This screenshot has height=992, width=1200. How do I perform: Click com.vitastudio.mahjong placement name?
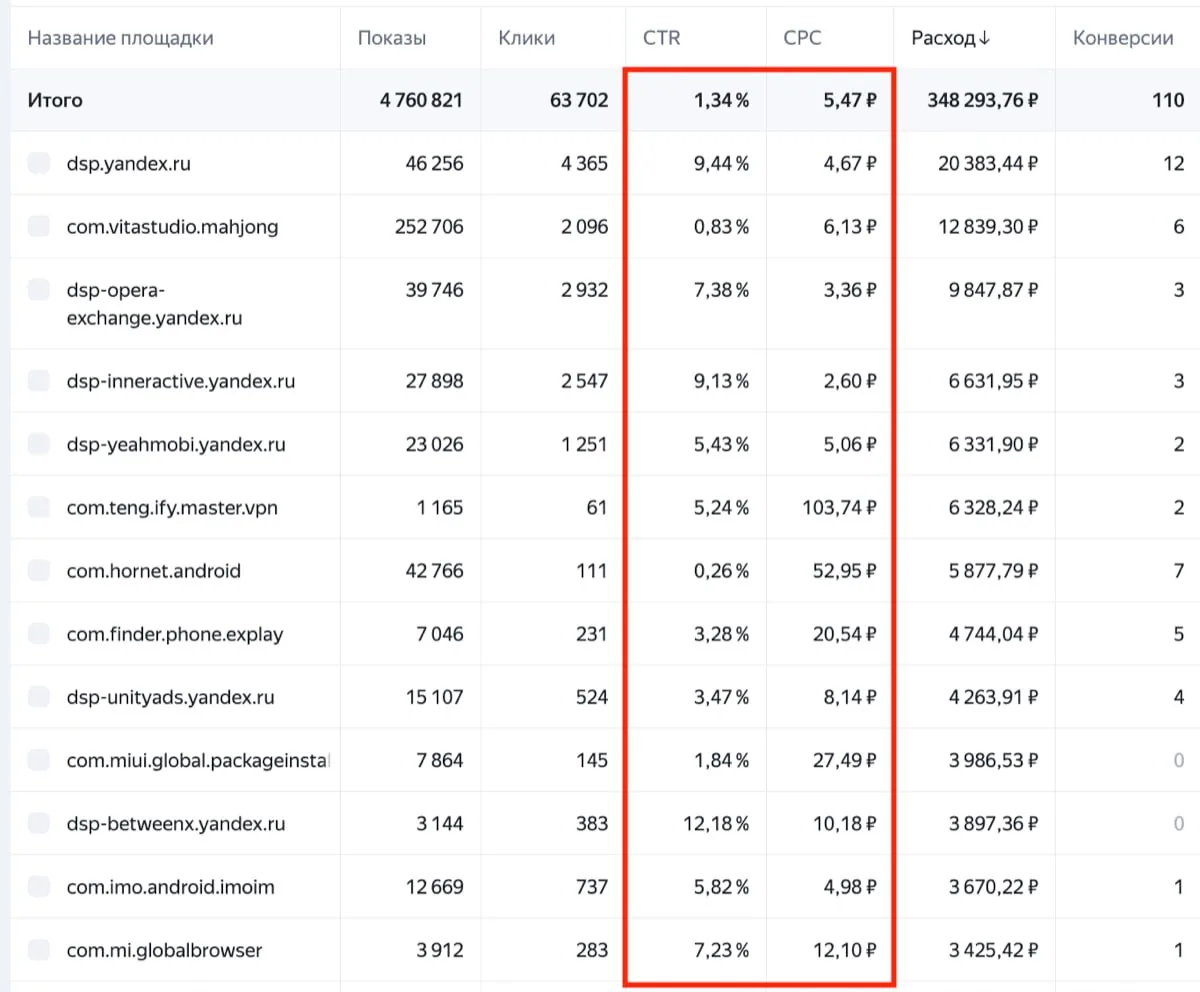(172, 227)
